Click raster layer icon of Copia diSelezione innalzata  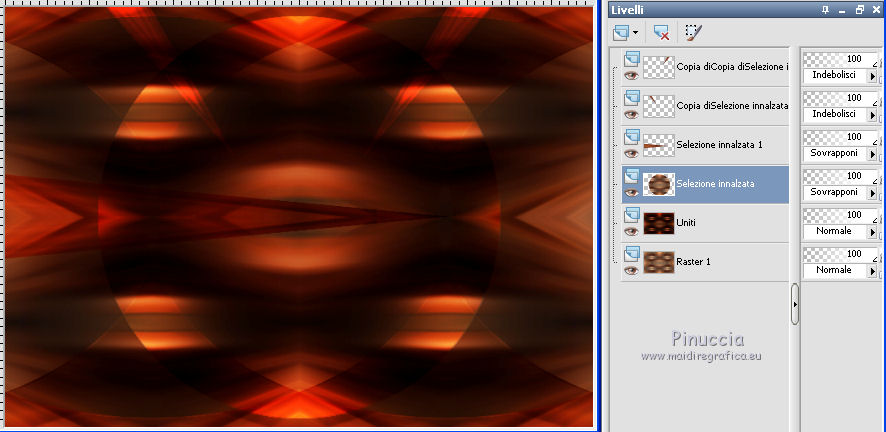pos(632,97)
